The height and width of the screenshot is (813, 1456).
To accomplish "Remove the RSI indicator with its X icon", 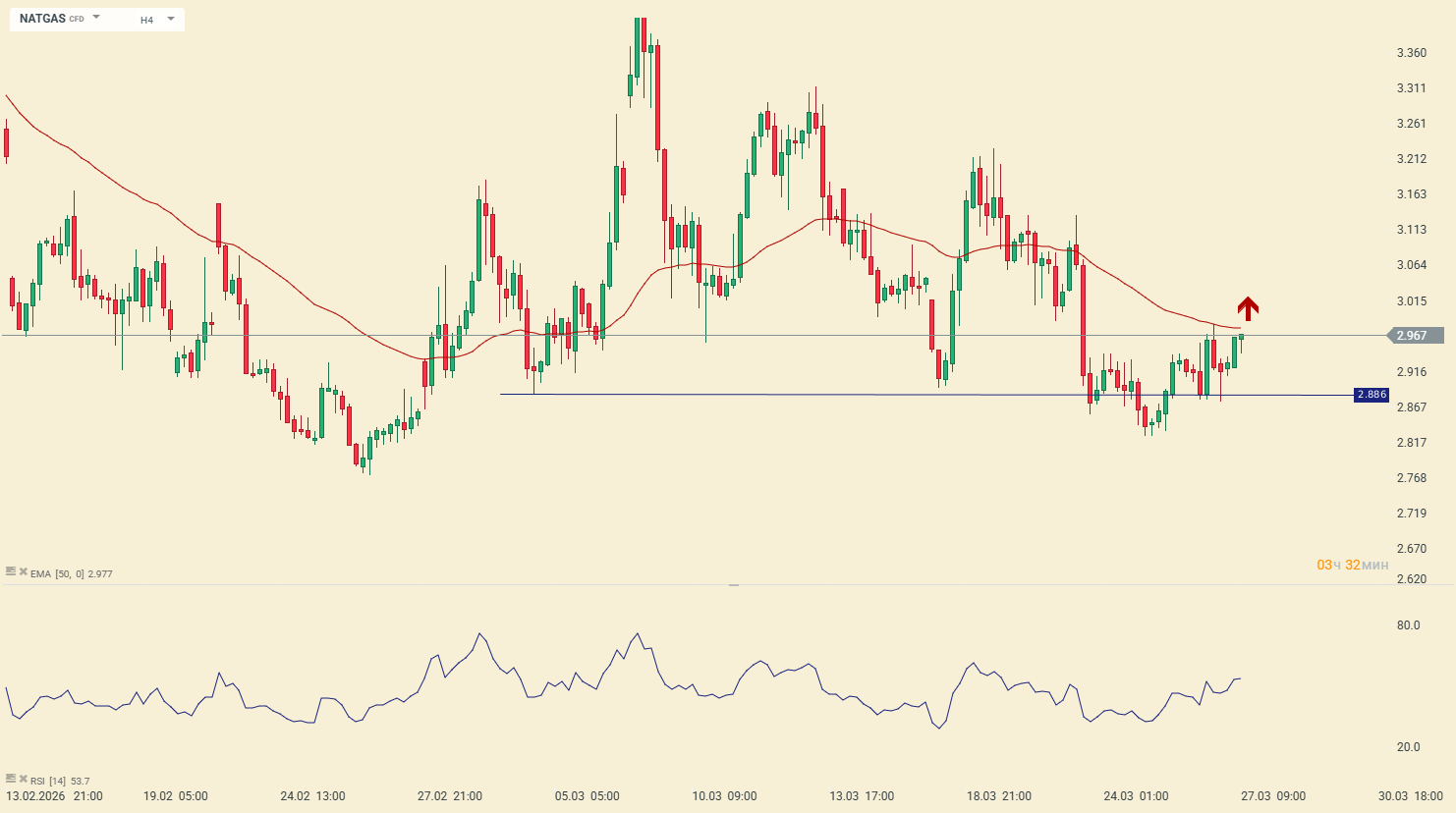I will [x=24, y=779].
